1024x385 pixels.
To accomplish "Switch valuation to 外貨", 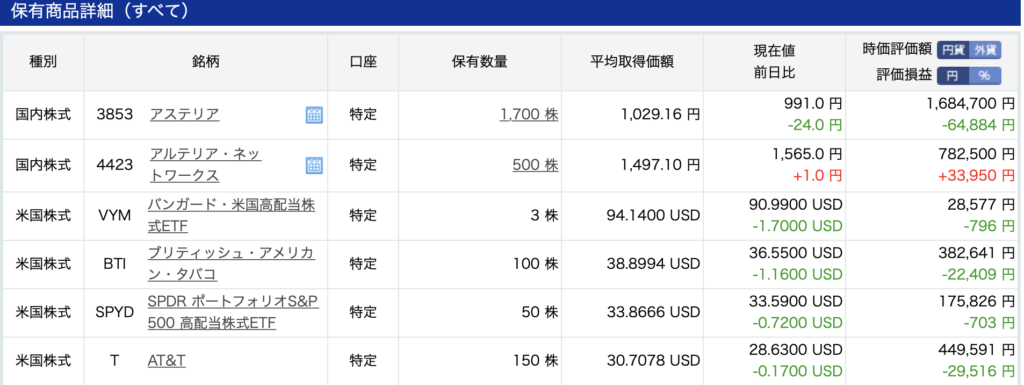I will (985, 50).
